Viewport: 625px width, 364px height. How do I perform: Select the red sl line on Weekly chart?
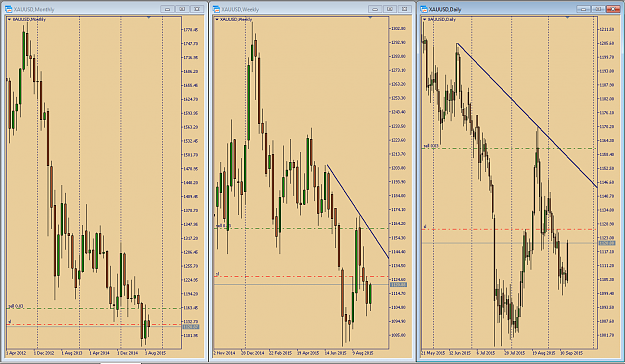tap(301, 276)
